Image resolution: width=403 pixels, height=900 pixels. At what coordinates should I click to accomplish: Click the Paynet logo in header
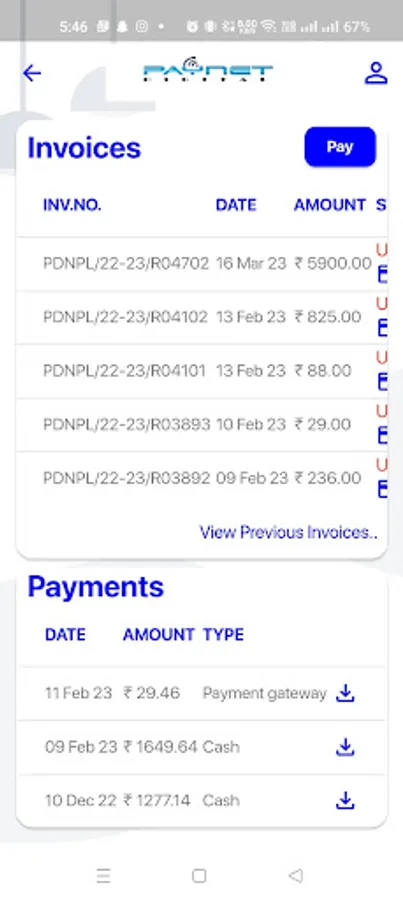(208, 71)
